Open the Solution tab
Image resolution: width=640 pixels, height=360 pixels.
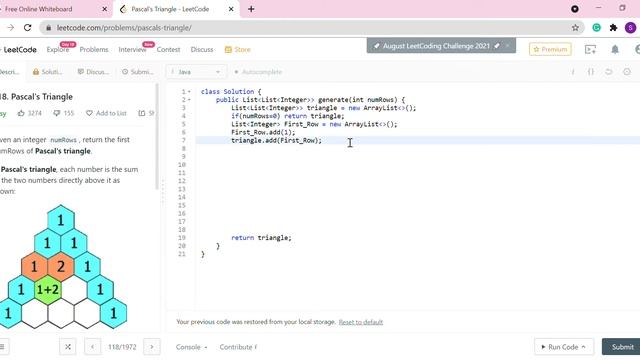pos(48,72)
